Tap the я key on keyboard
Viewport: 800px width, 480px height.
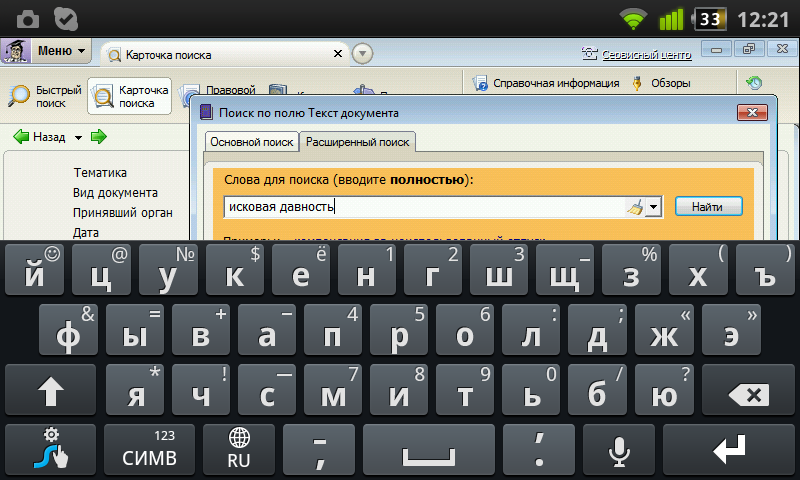tap(135, 390)
